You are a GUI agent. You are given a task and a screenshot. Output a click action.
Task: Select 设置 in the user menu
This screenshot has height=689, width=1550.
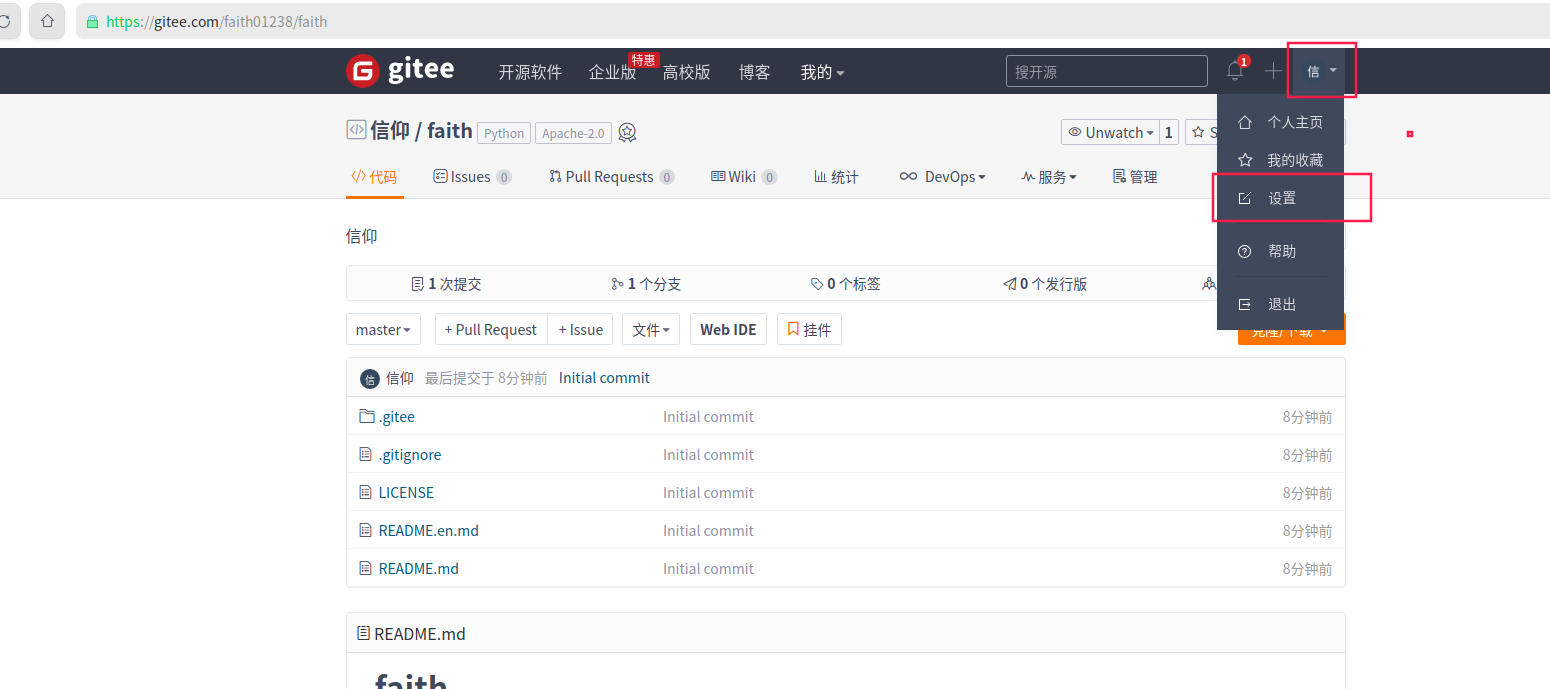coord(1280,198)
